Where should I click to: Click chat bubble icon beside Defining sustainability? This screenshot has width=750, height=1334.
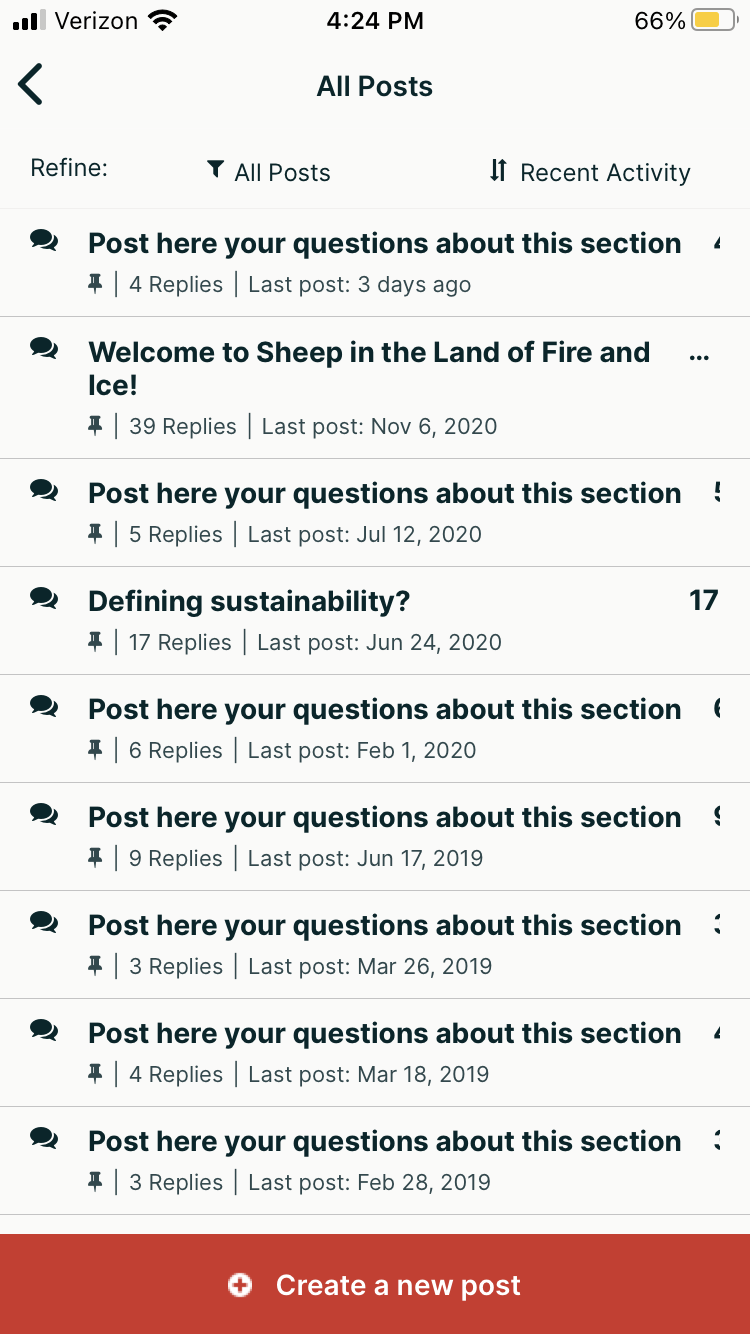(44, 598)
